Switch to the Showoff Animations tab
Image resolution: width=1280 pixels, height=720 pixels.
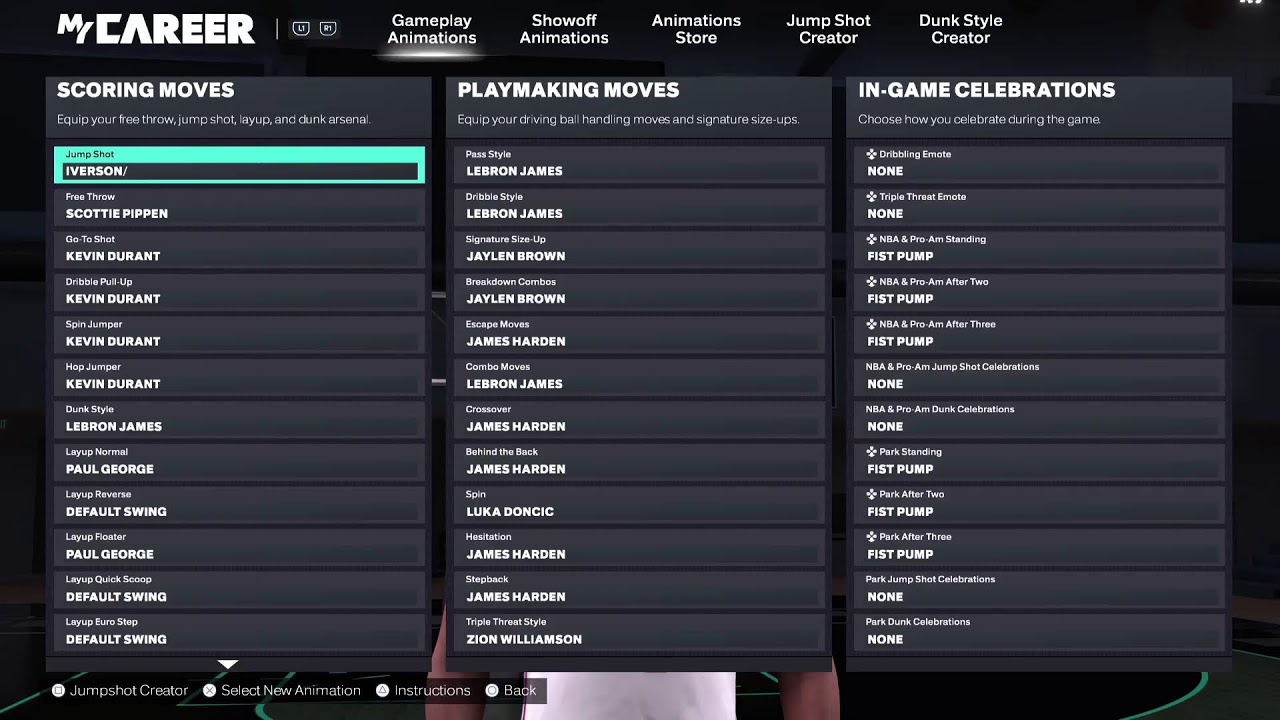(x=564, y=29)
